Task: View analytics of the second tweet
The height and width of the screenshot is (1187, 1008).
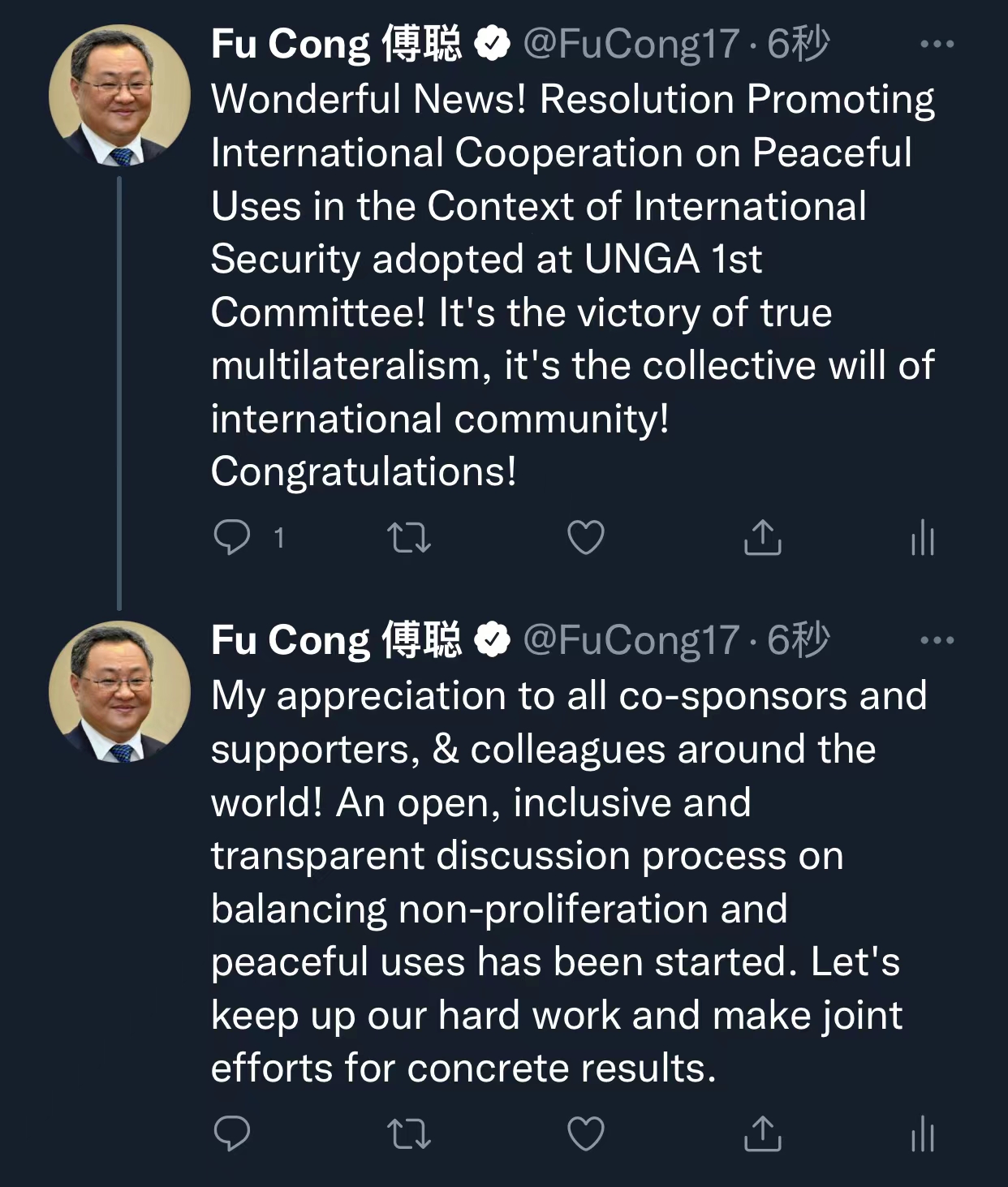Action: pyautogui.click(x=923, y=1134)
